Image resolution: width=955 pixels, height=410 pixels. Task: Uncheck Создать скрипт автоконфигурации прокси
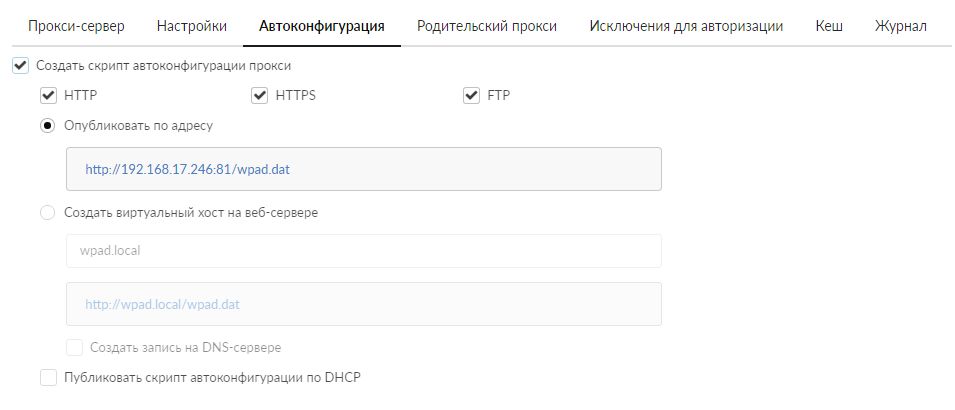coord(21,66)
